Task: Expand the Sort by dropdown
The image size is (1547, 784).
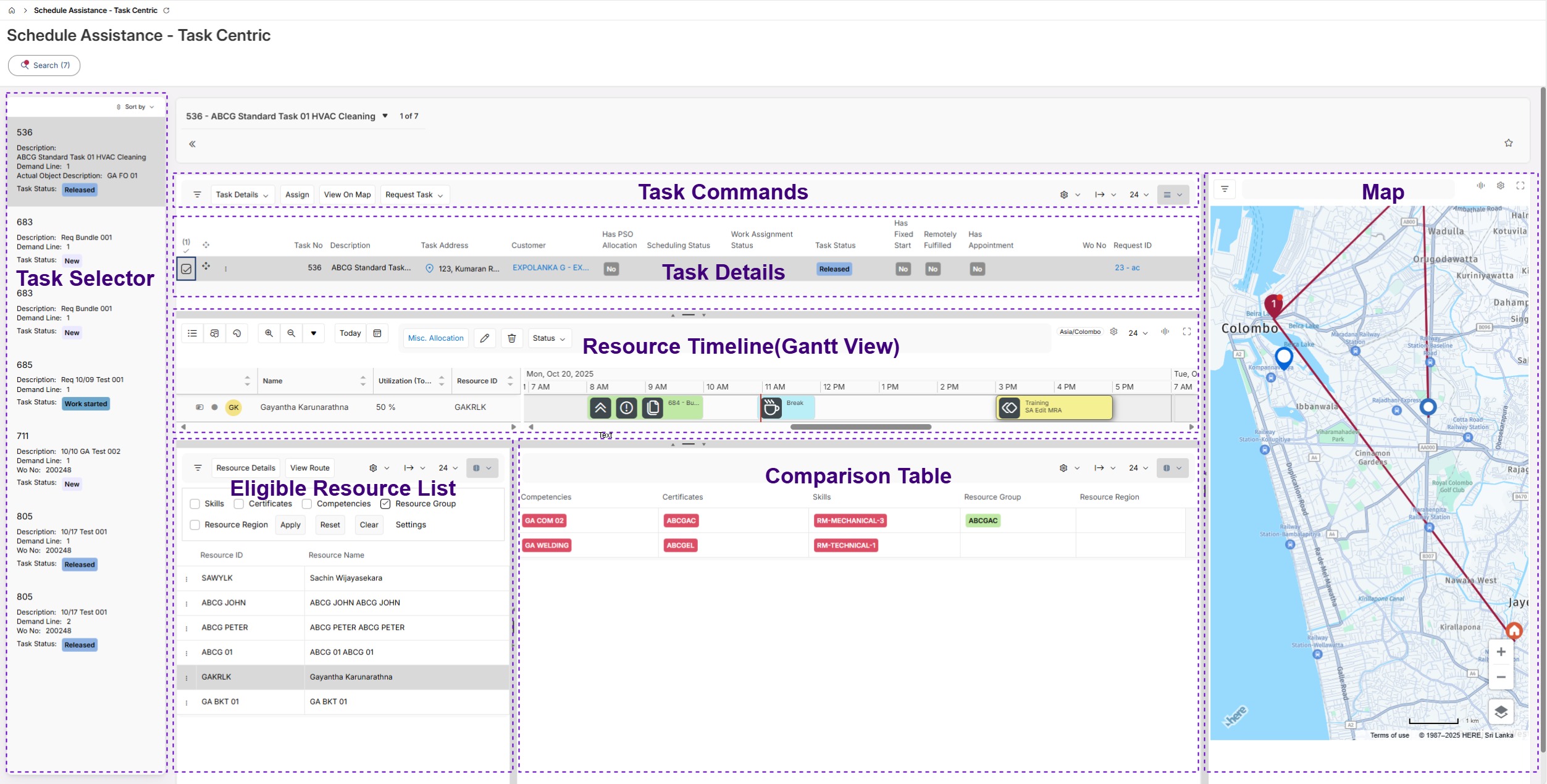Action: 135,107
